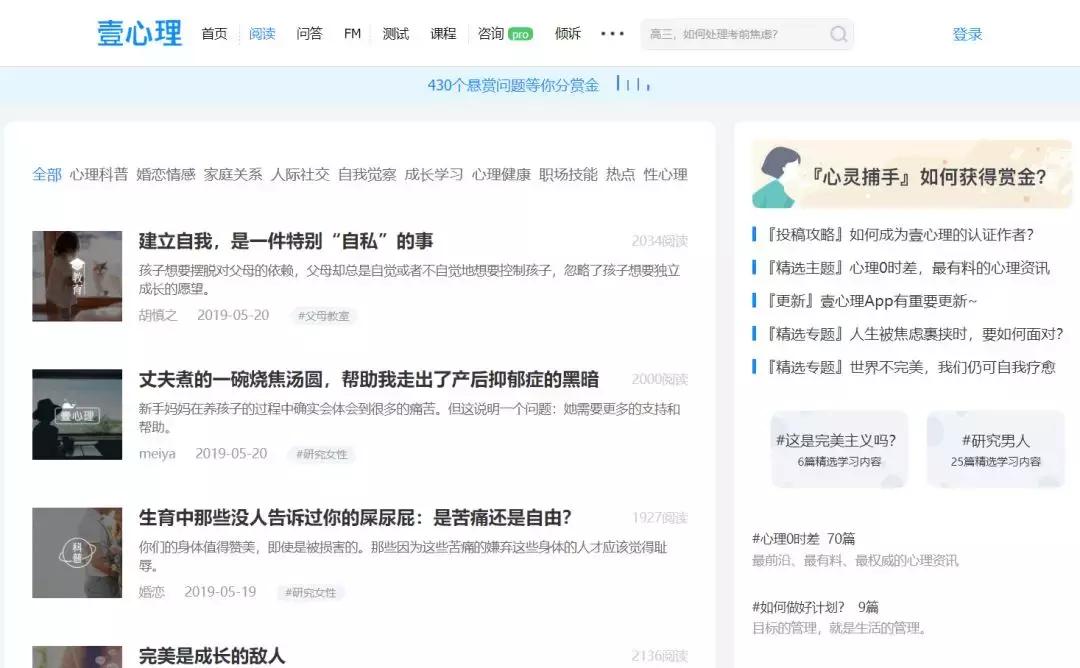Select the 阅读 tab
Image resolution: width=1080 pixels, height=668 pixels.
(262, 33)
